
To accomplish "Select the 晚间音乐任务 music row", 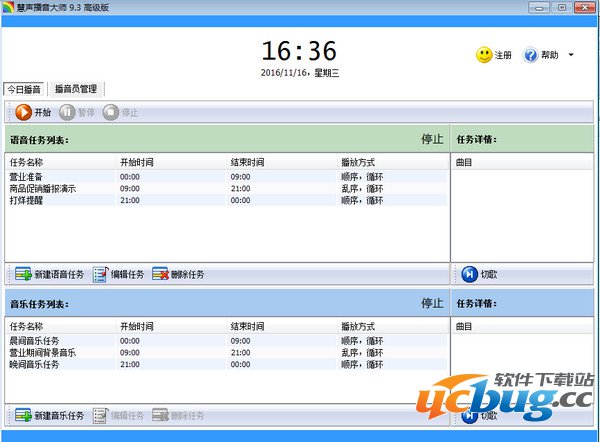I will 34,365.
